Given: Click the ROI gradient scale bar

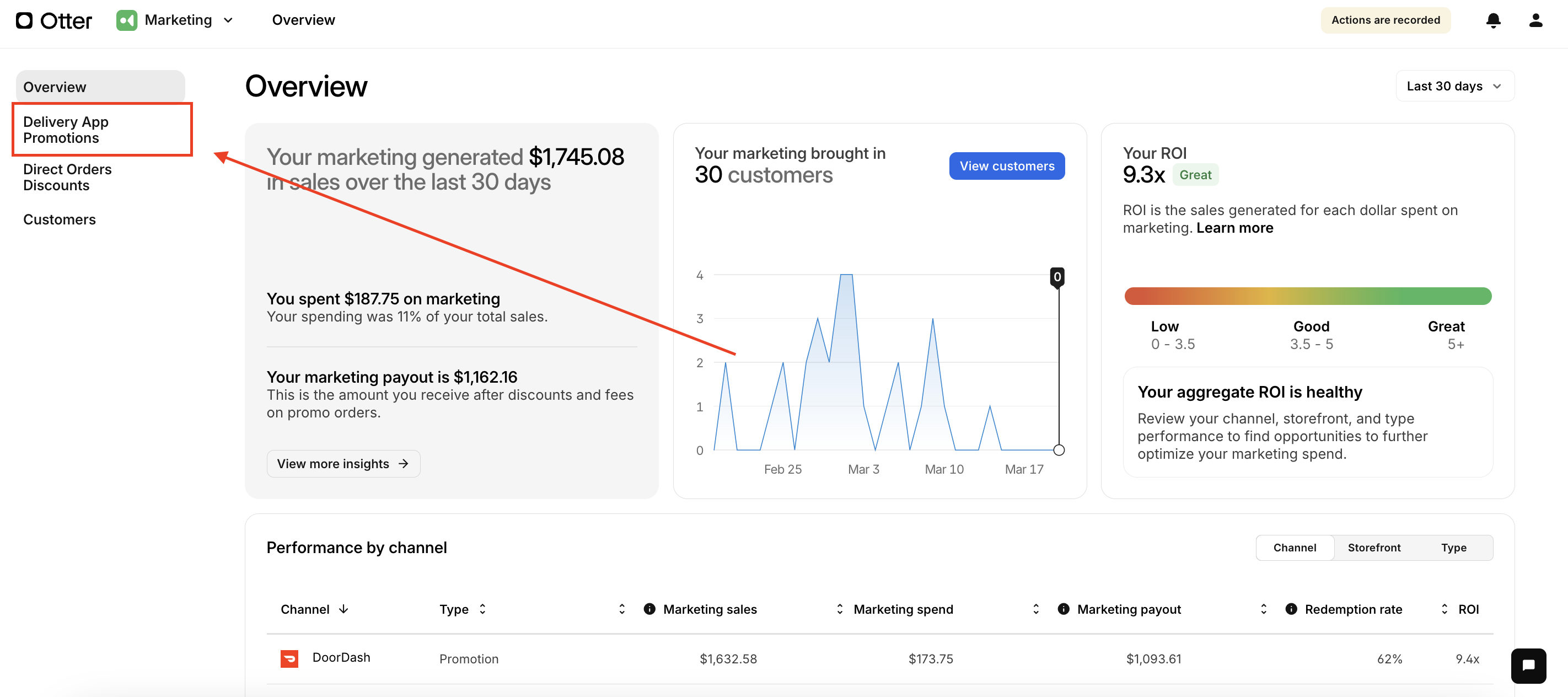Looking at the screenshot, I should pos(1307,296).
